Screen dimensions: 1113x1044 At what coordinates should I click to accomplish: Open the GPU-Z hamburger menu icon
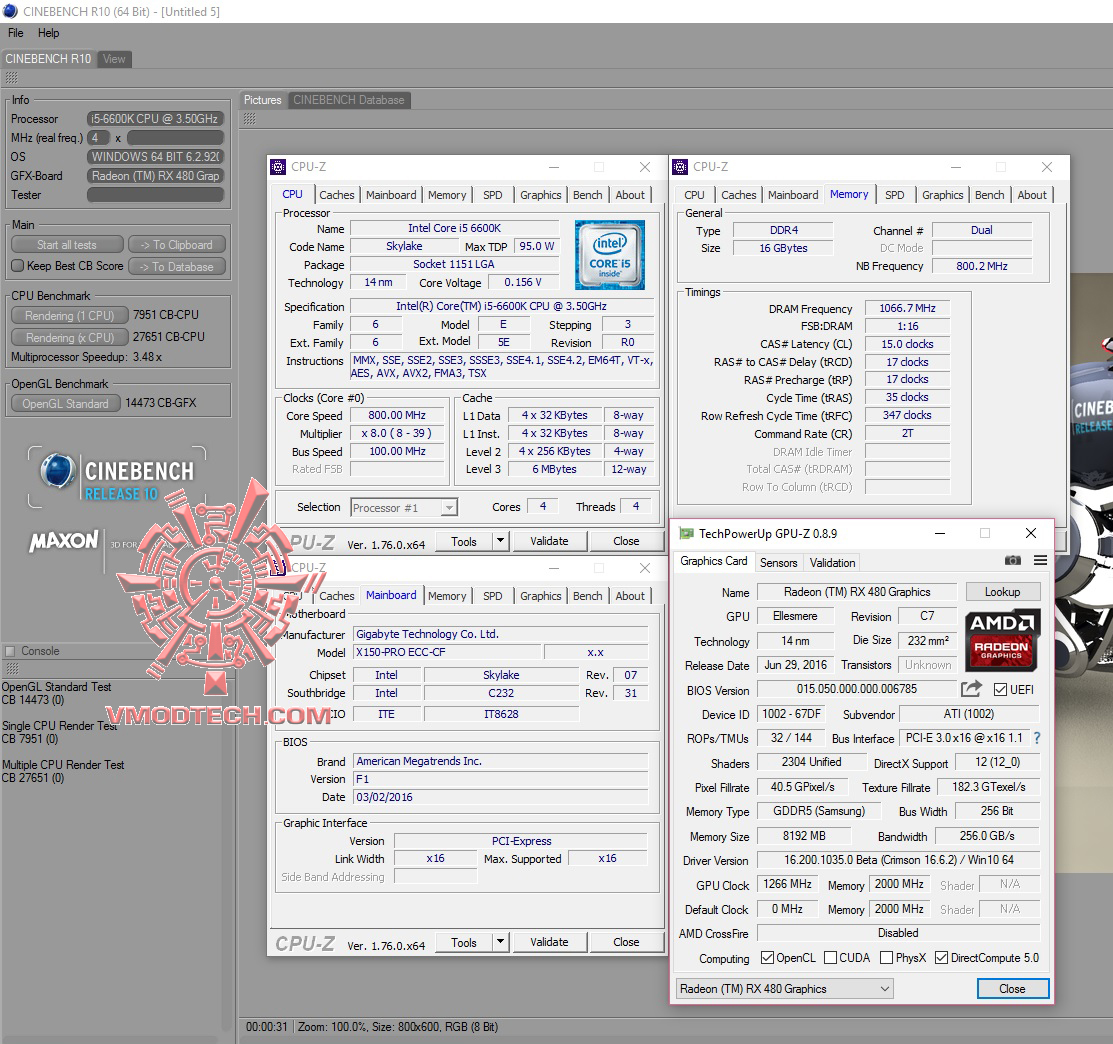[x=1041, y=561]
